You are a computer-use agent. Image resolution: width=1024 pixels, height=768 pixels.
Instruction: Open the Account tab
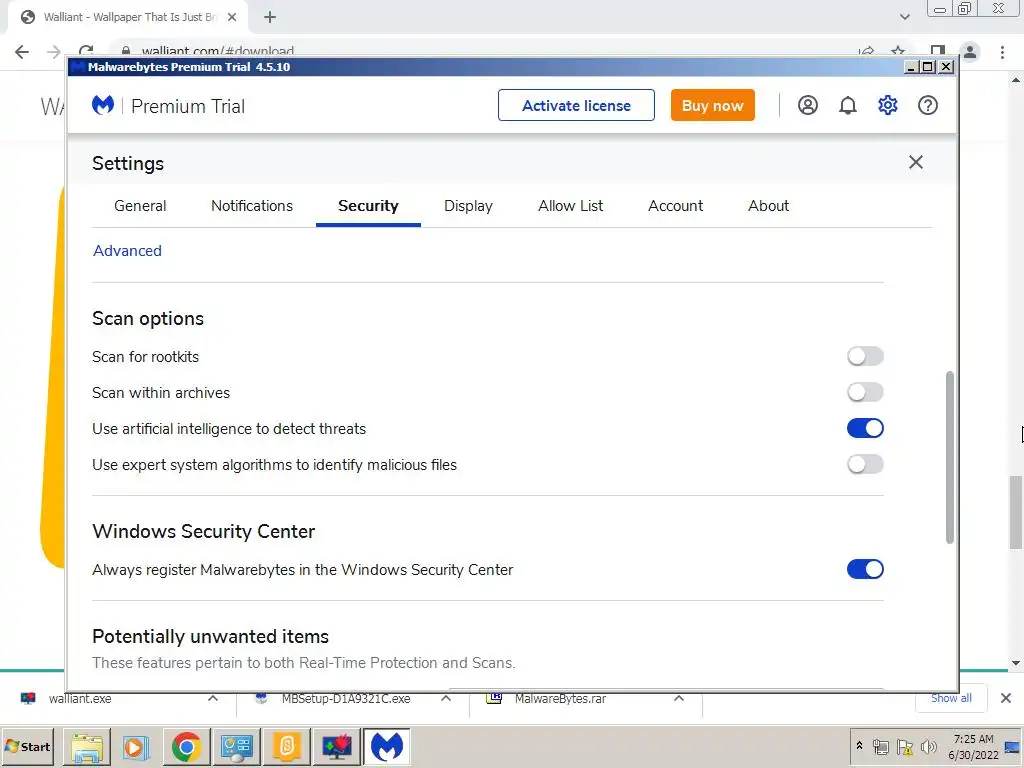(x=675, y=206)
